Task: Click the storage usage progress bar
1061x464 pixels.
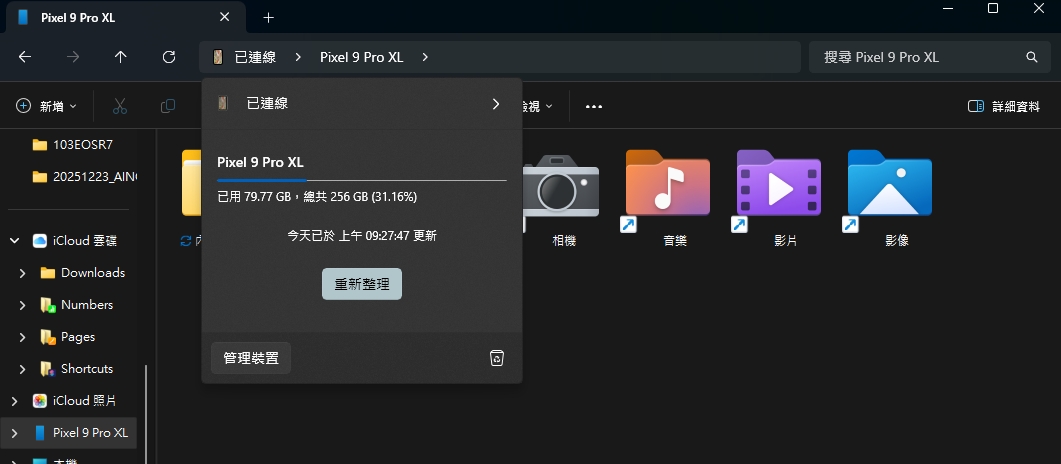Action: (361, 181)
